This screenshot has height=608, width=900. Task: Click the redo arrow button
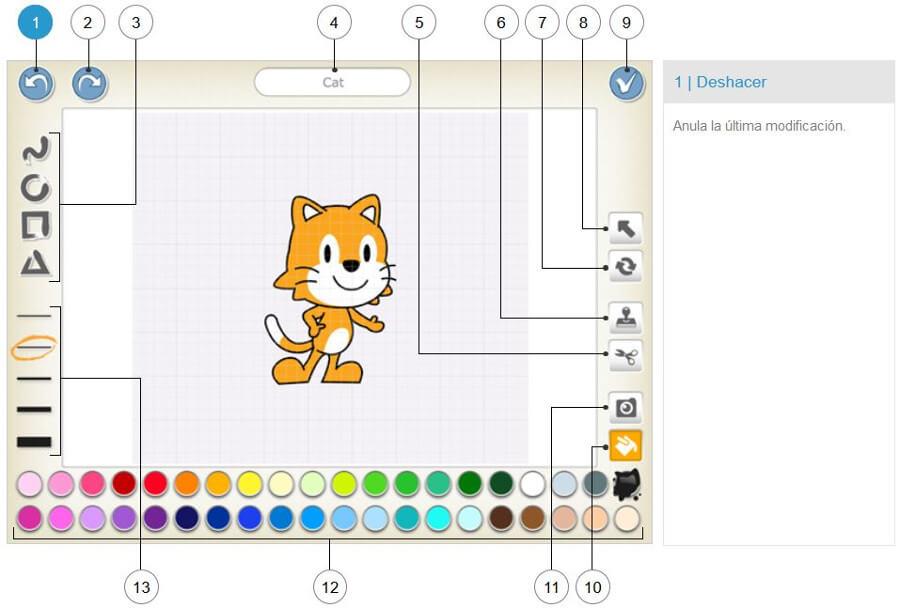pos(88,83)
